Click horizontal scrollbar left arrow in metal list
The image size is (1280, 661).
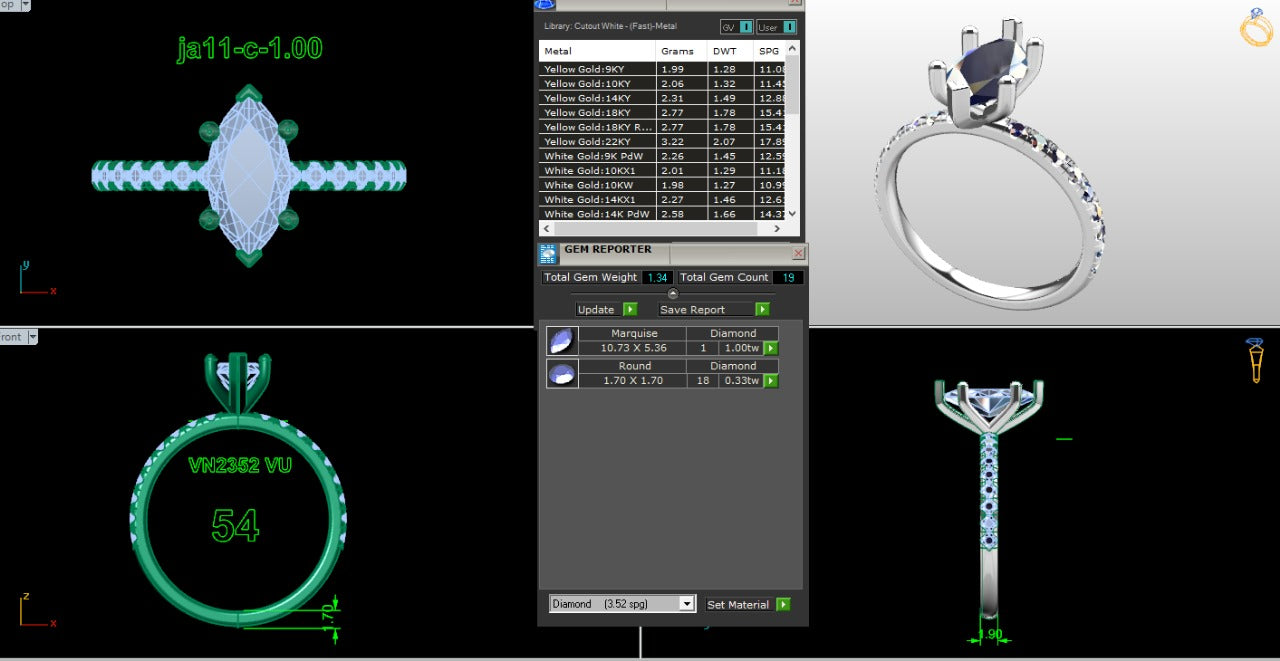tap(546, 229)
